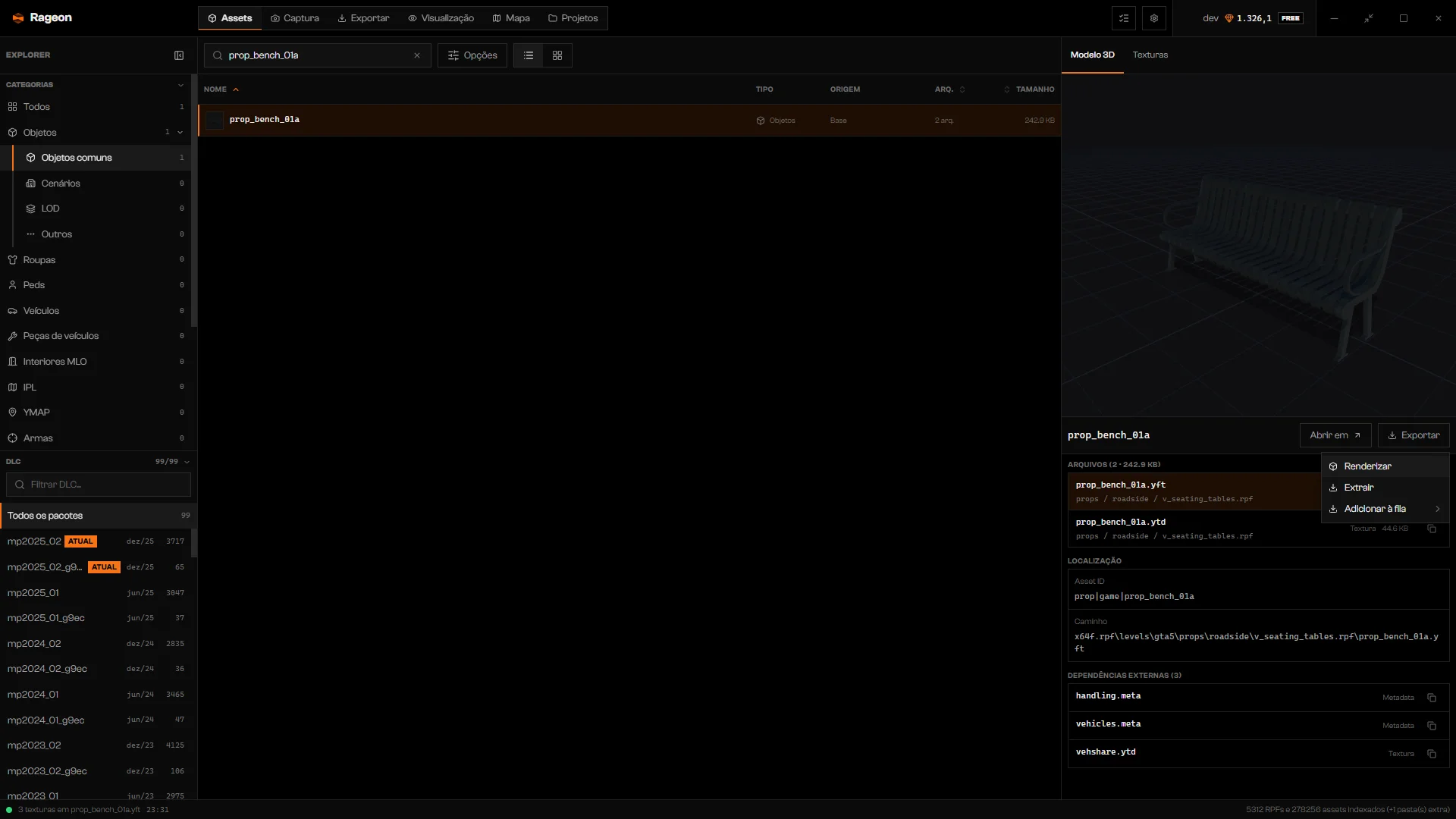Viewport: 1456px width, 819px height.
Task: Switch to grid view layout
Action: point(557,55)
